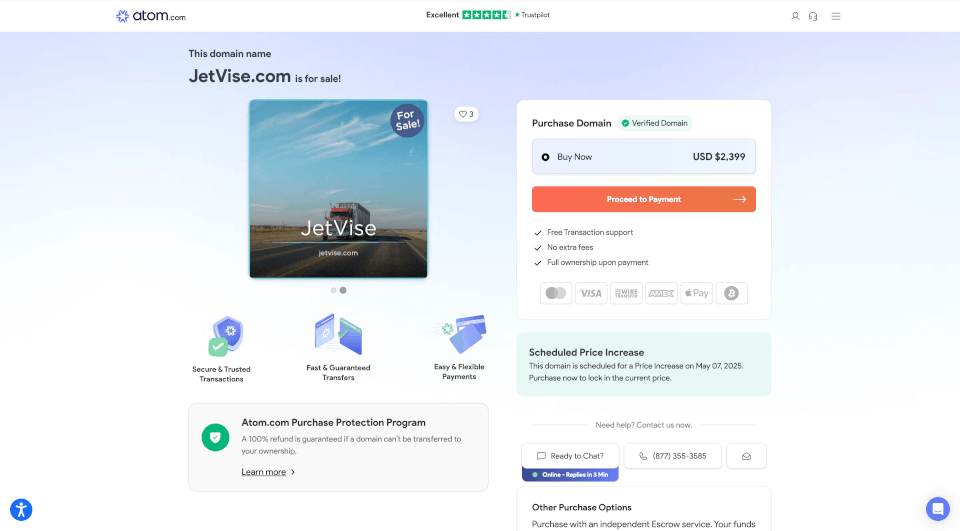Open the user account icon
The width and height of the screenshot is (960, 531).
[795, 17]
